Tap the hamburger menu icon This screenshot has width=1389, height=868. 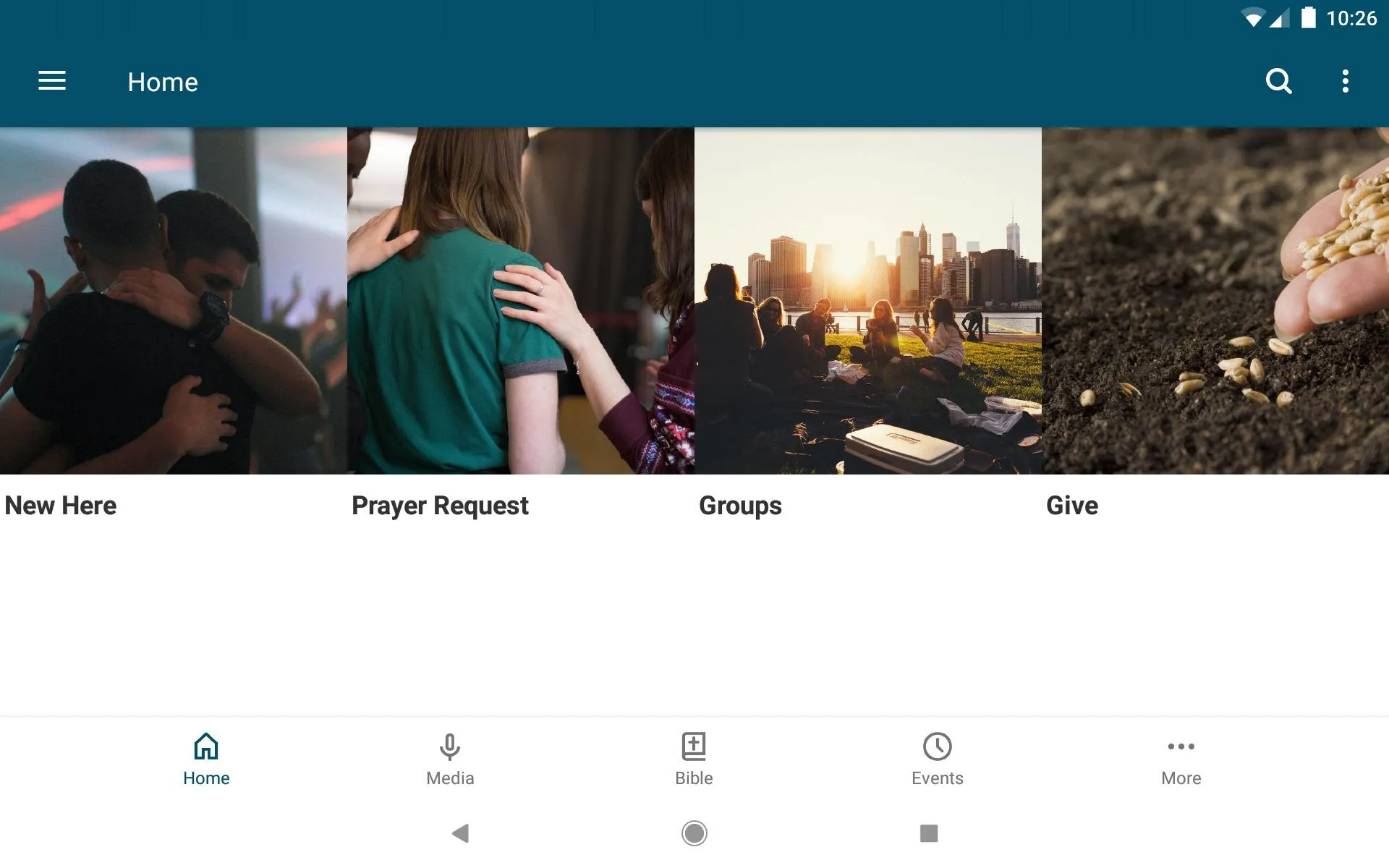[52, 81]
